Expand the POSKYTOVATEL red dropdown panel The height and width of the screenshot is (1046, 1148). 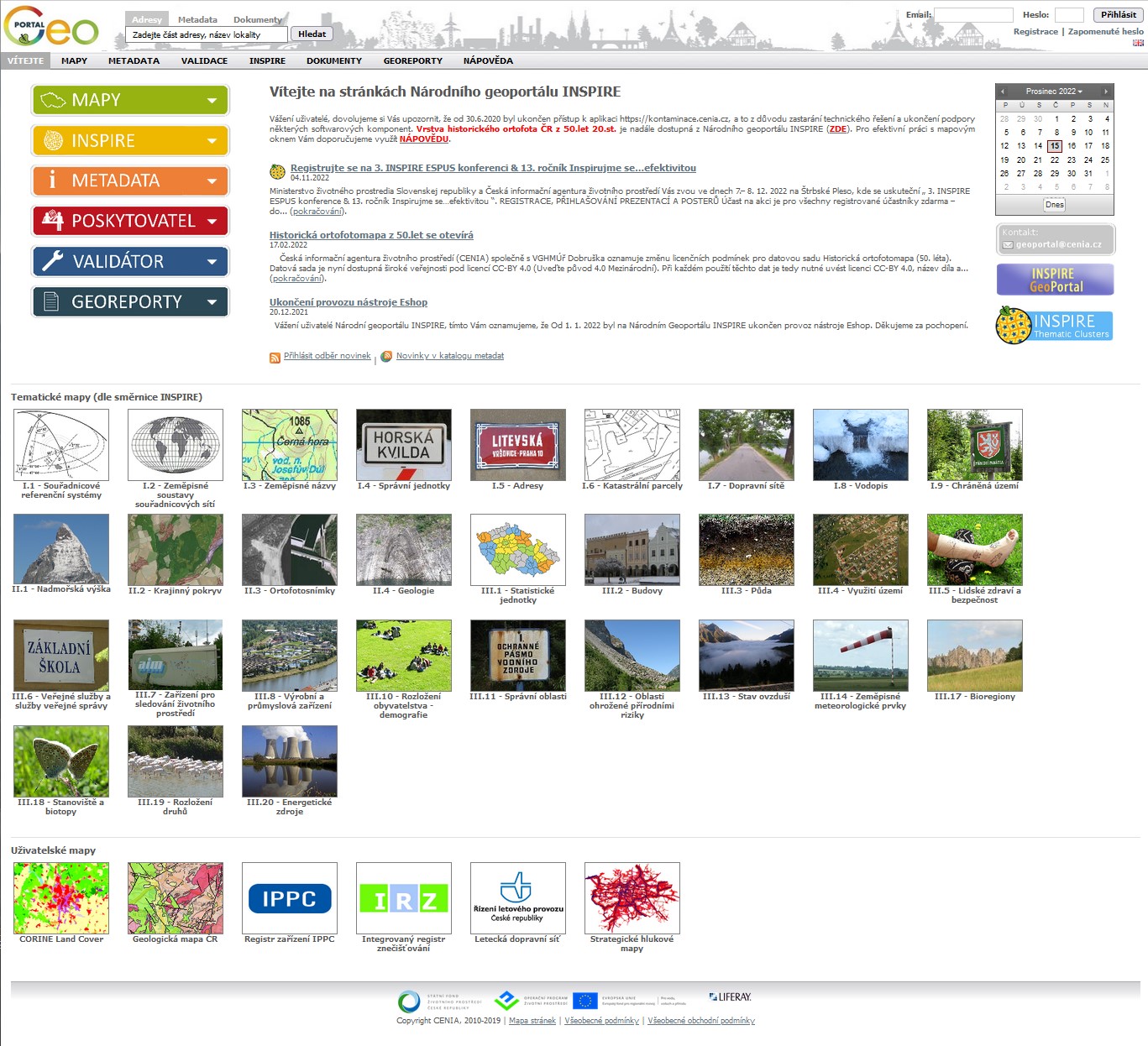(130, 222)
